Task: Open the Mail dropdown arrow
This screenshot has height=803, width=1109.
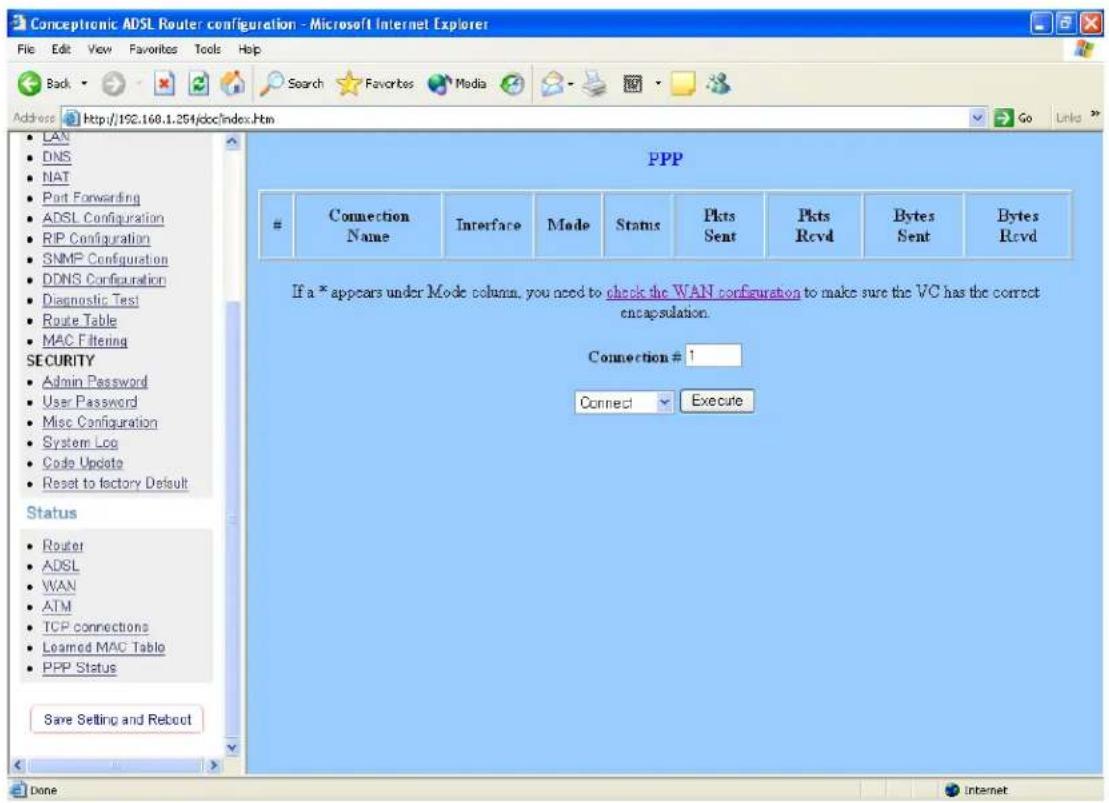Action: (570, 84)
